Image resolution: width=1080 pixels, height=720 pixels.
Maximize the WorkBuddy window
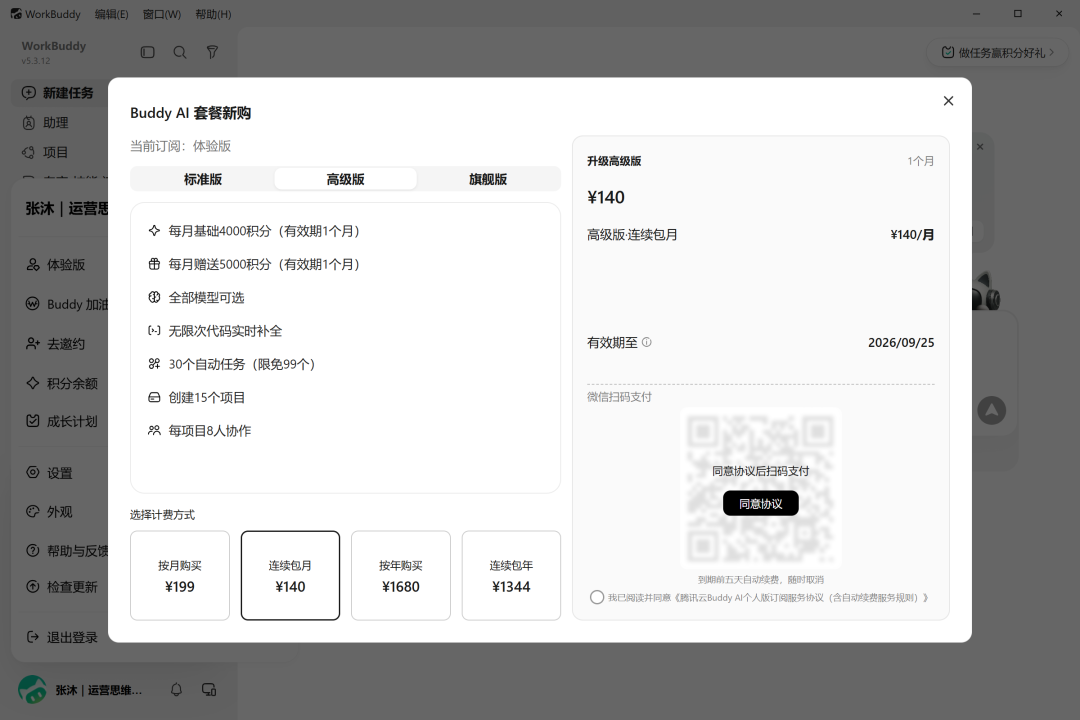pos(1017,14)
